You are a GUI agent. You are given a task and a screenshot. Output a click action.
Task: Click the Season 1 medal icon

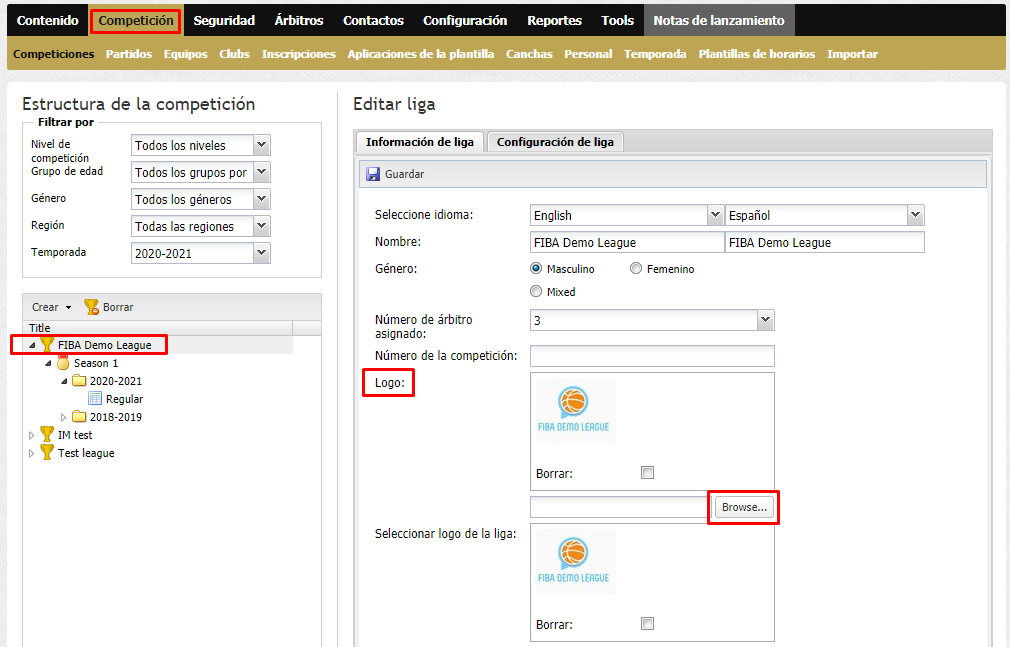click(63, 363)
